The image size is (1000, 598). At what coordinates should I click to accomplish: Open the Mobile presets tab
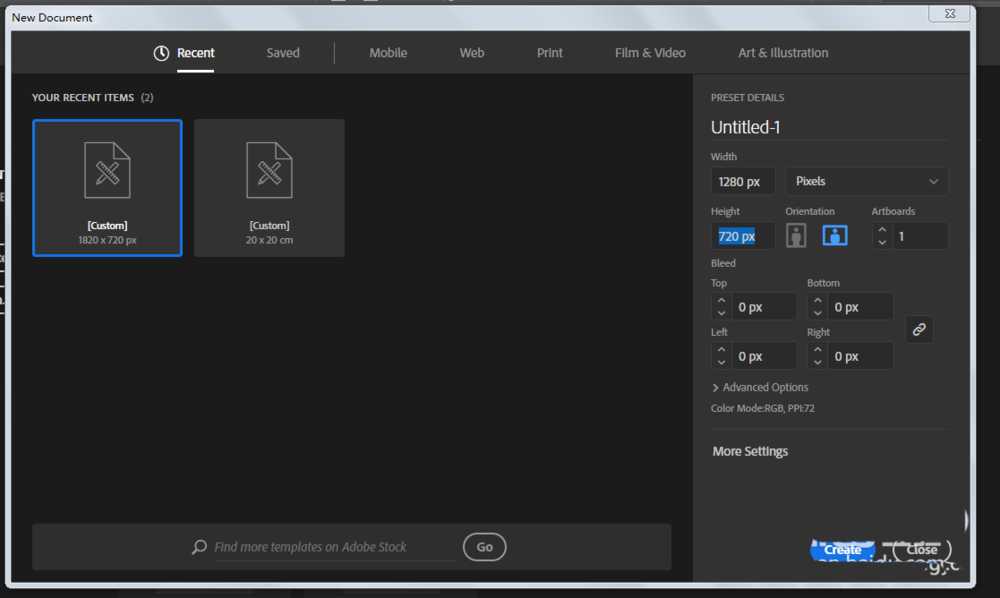pyautogui.click(x=388, y=53)
